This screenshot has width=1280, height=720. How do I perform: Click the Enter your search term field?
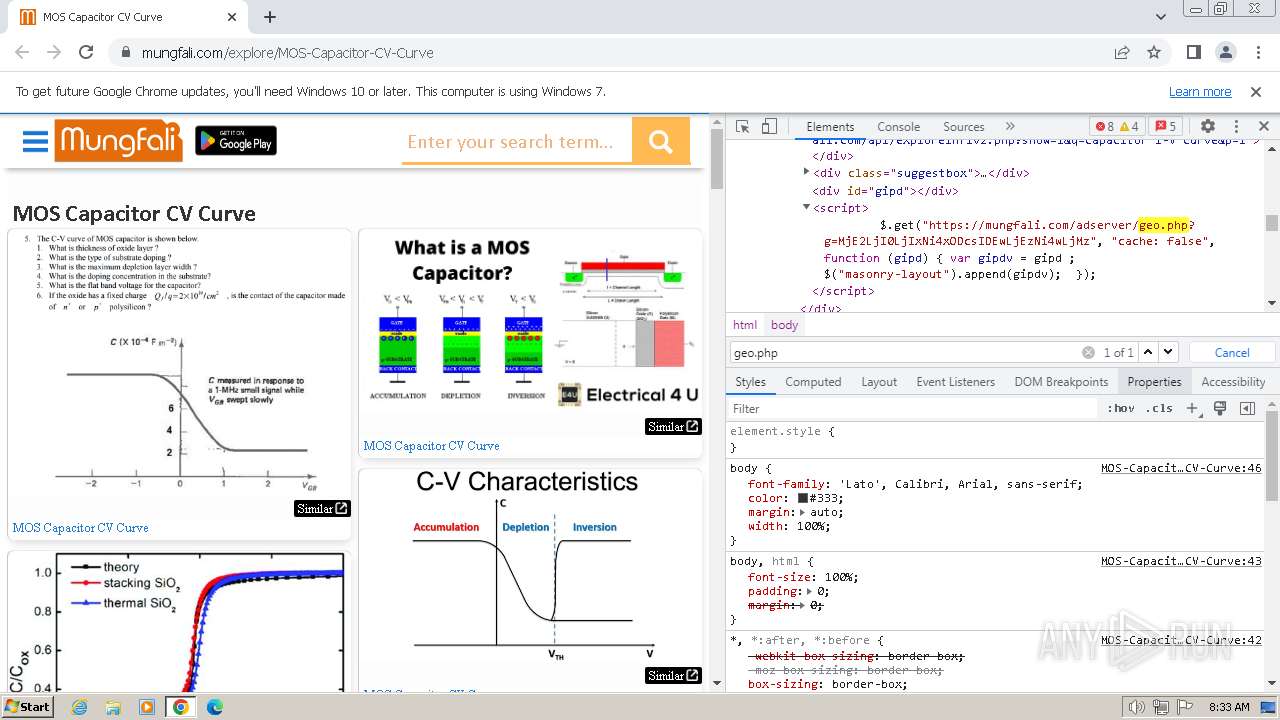[x=516, y=141]
